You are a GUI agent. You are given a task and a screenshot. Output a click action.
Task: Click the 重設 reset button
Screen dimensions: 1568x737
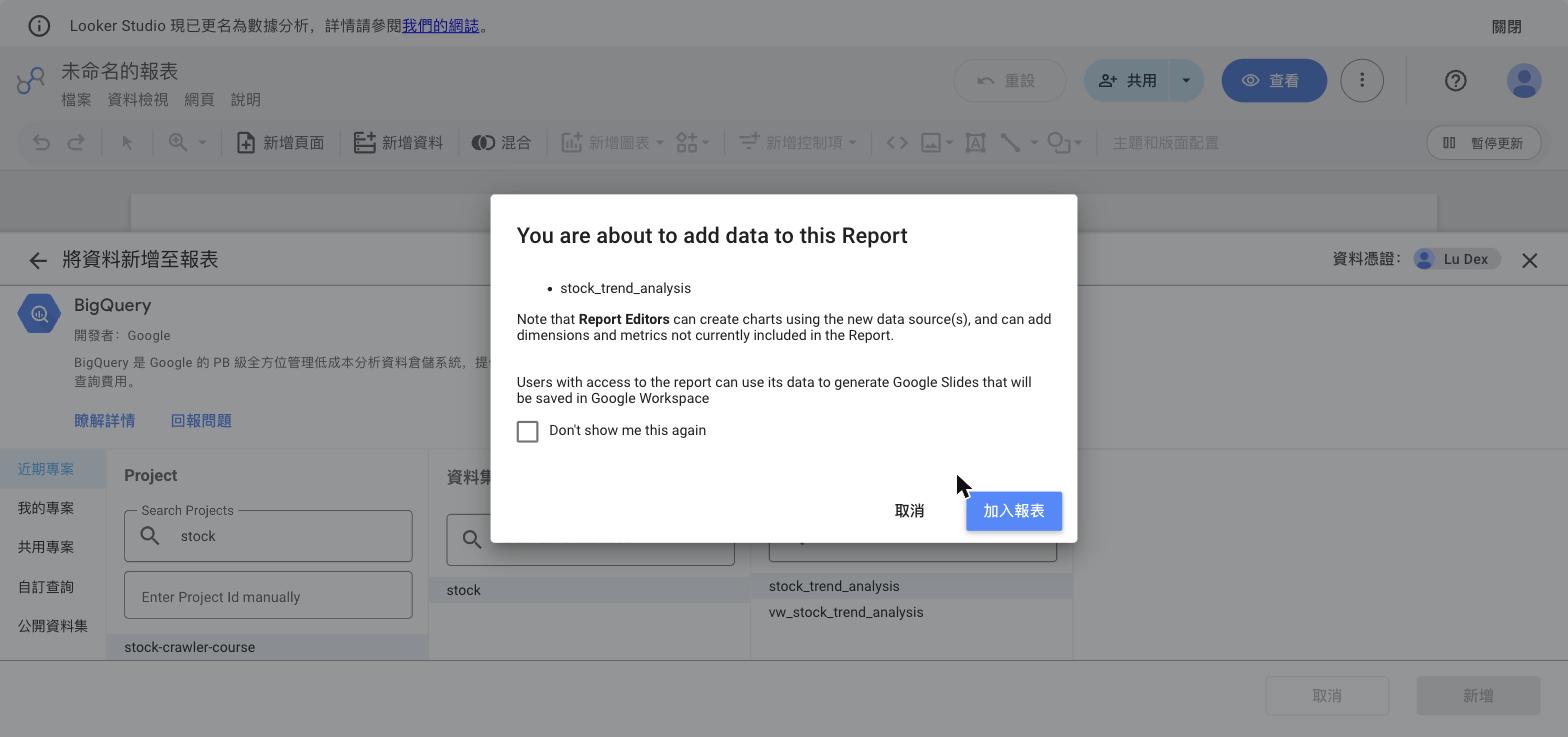pos(1009,80)
